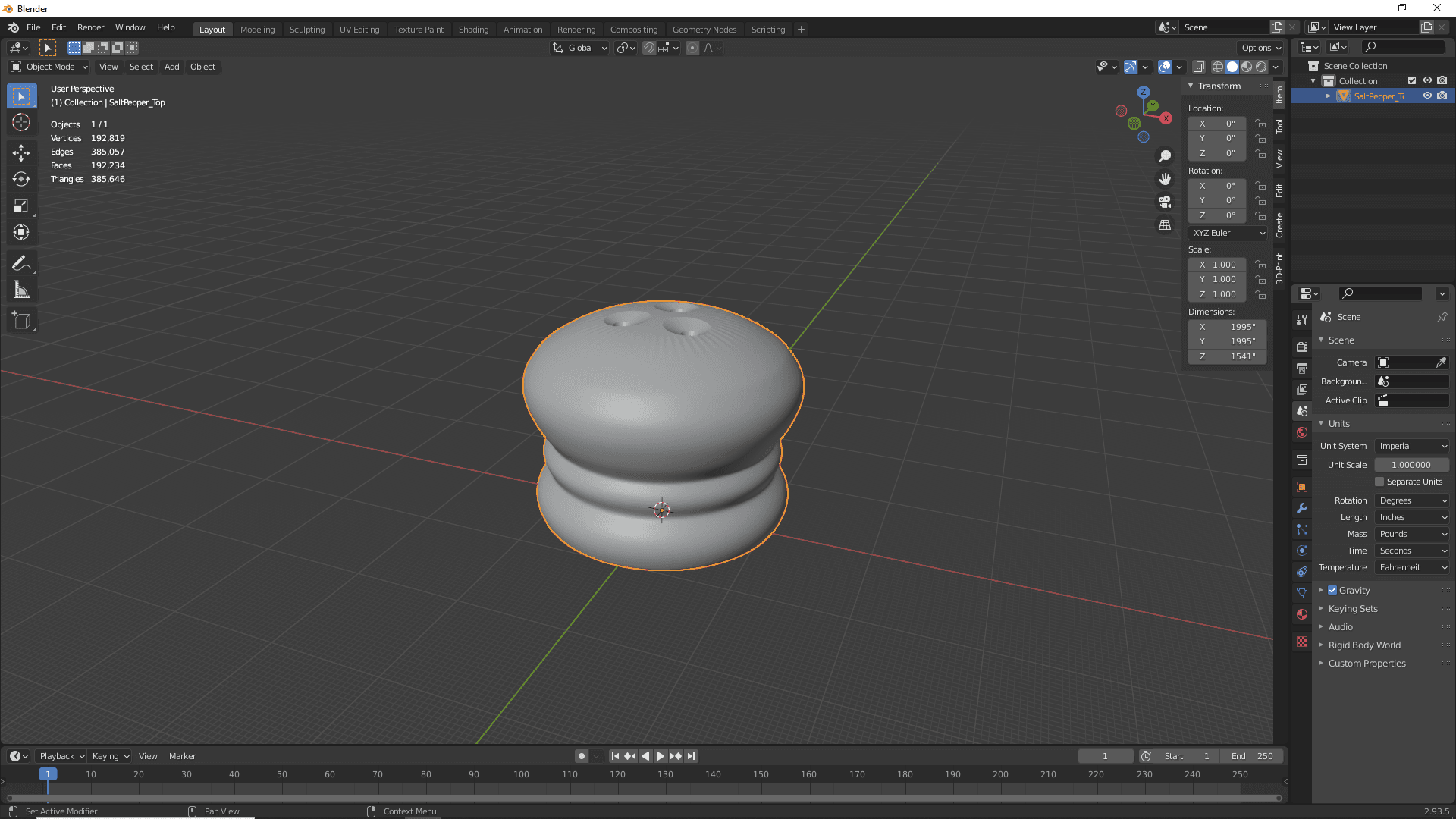Click the Select Box tool

point(21,96)
